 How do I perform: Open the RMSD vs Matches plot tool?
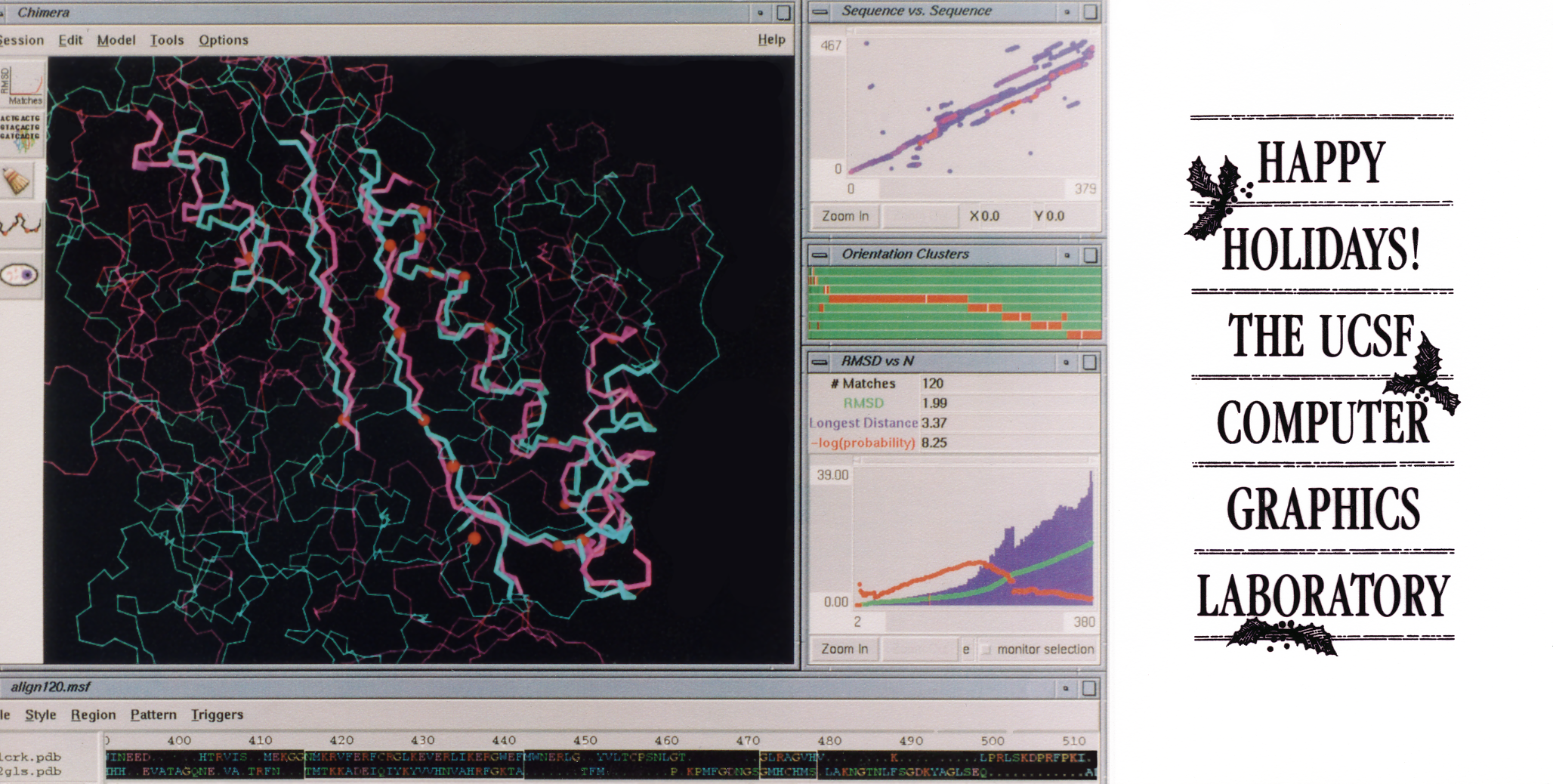click(x=23, y=85)
